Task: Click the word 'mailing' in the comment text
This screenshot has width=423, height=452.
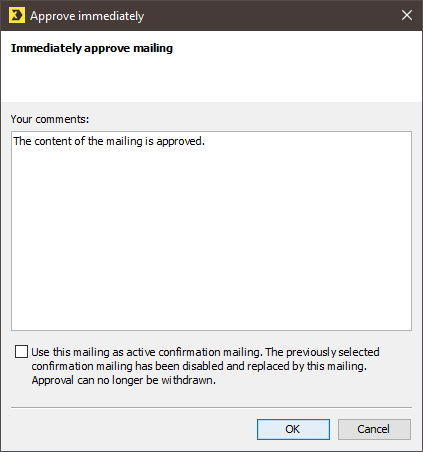Action: [124, 141]
